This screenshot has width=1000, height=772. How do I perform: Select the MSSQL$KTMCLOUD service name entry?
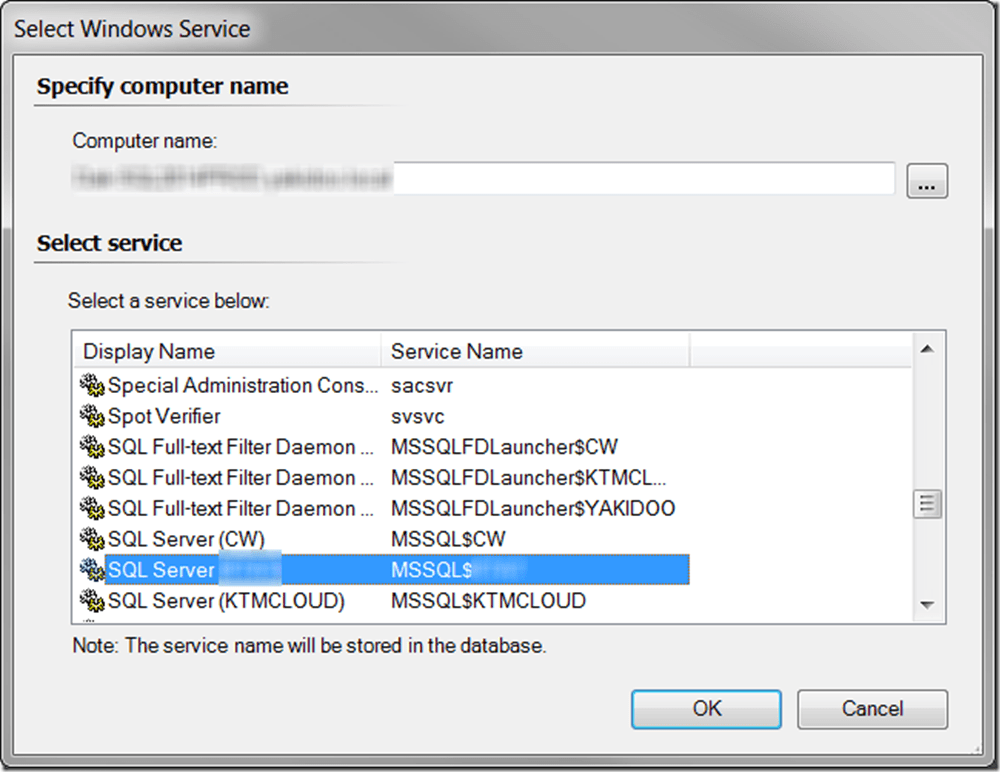(x=488, y=601)
